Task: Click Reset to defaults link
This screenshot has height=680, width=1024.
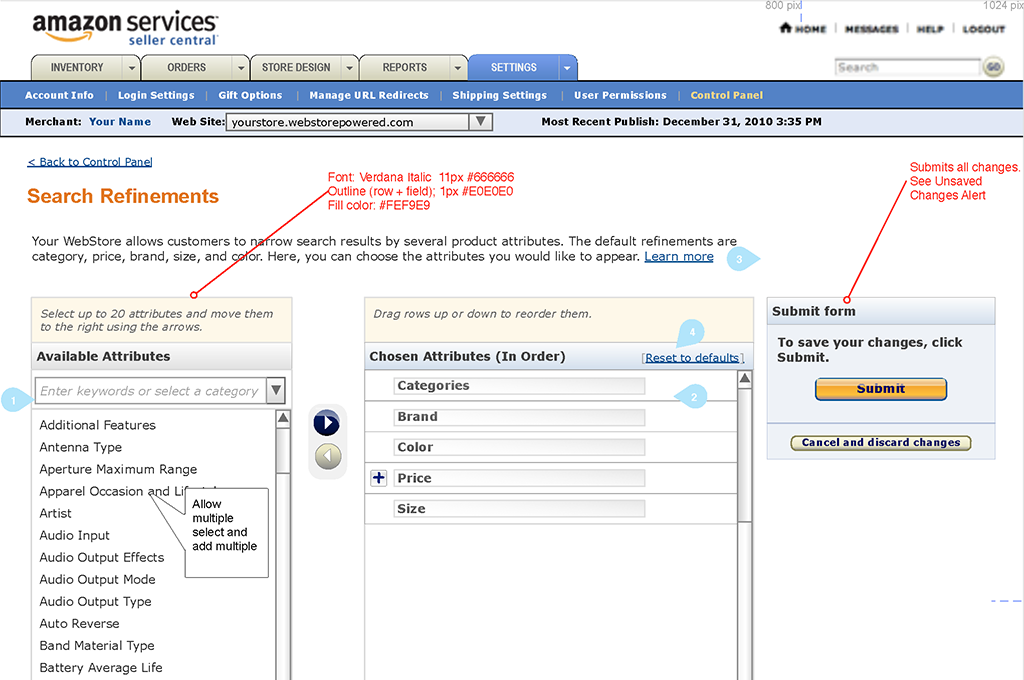Action: click(692, 357)
